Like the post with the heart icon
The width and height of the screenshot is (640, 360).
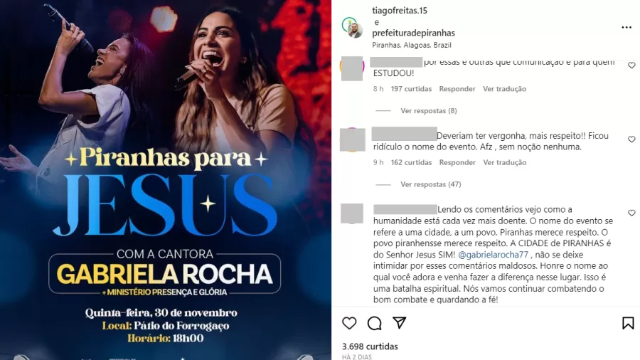point(349,323)
